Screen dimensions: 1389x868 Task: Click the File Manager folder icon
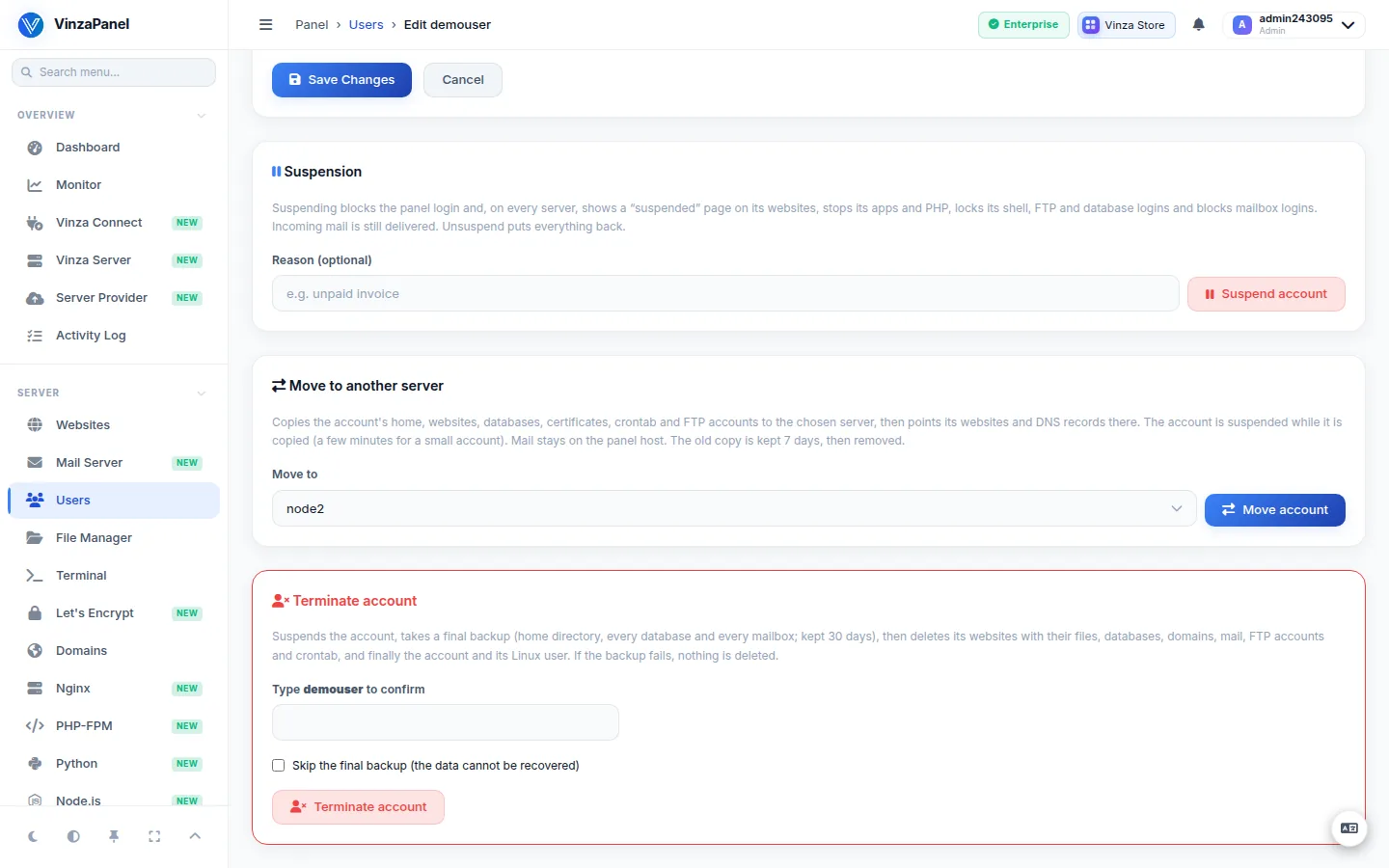tap(35, 538)
